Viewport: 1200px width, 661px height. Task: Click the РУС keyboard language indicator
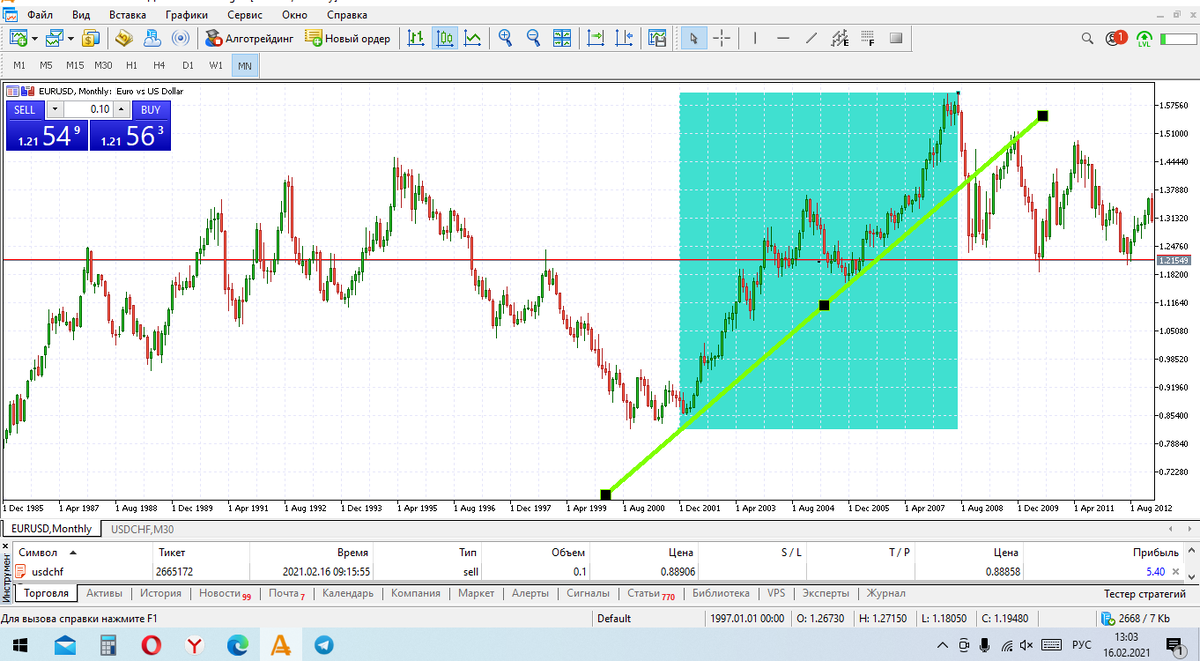click(1082, 645)
